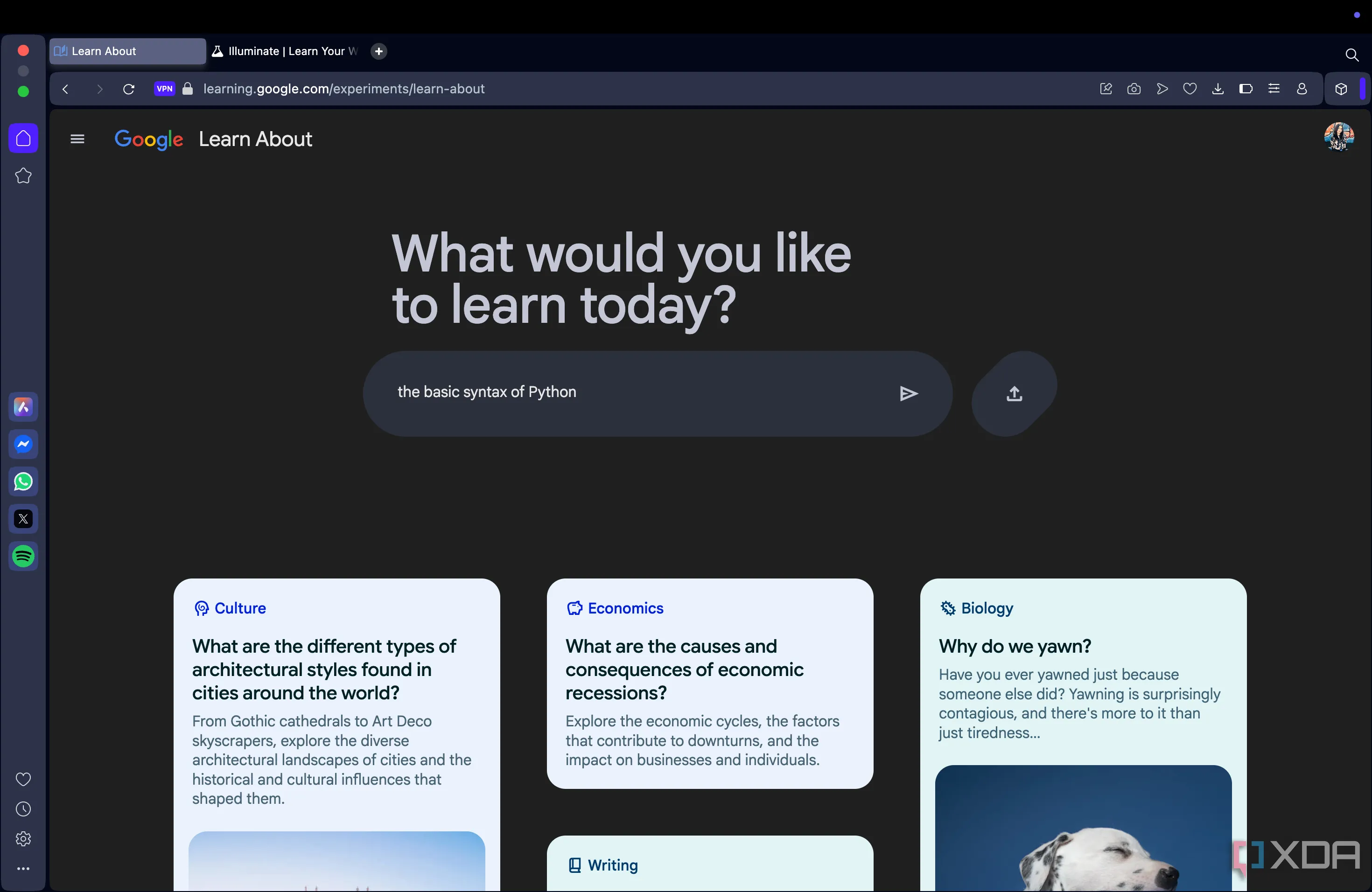Open the Writing topic card

pyautogui.click(x=710, y=863)
